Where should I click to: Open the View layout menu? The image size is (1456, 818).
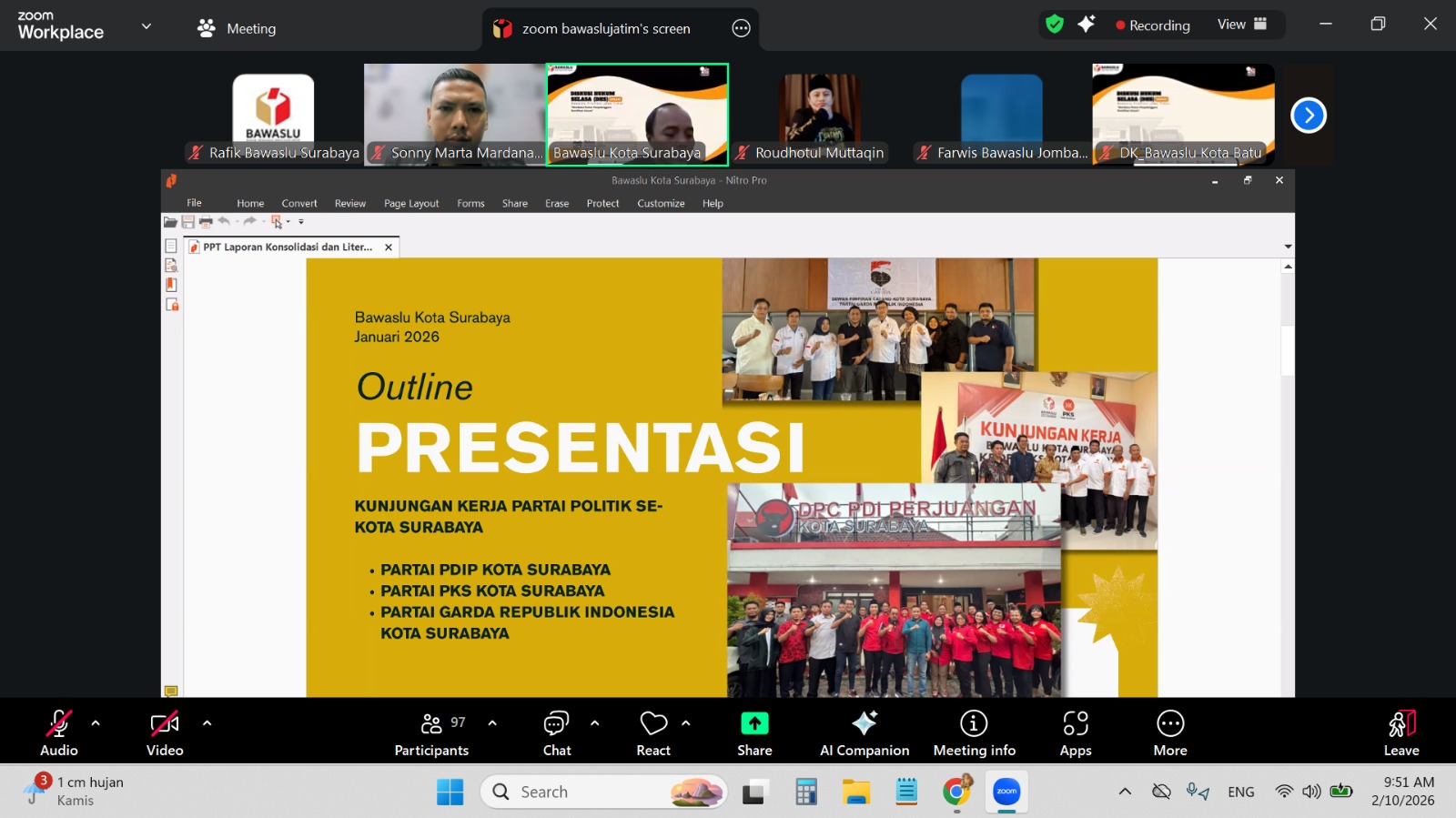point(1241,25)
